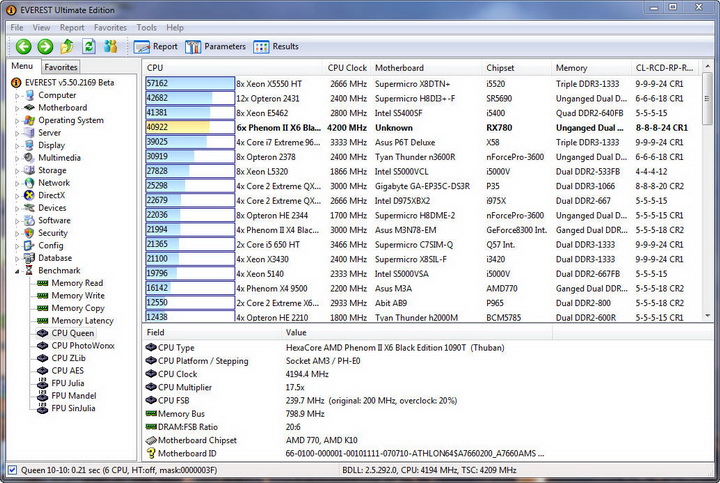The width and height of the screenshot is (720, 483).
Task: Select the FPU Mandel benchmark
Action: click(x=74, y=396)
